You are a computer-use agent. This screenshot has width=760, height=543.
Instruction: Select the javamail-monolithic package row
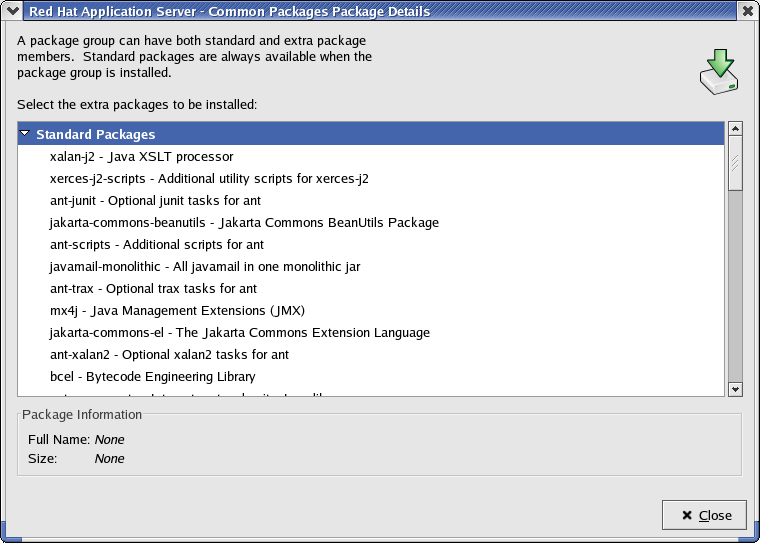(204, 267)
